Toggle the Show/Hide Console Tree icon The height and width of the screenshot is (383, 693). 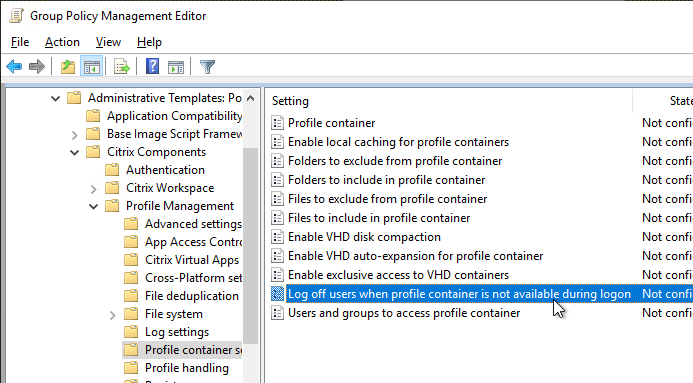point(91,67)
